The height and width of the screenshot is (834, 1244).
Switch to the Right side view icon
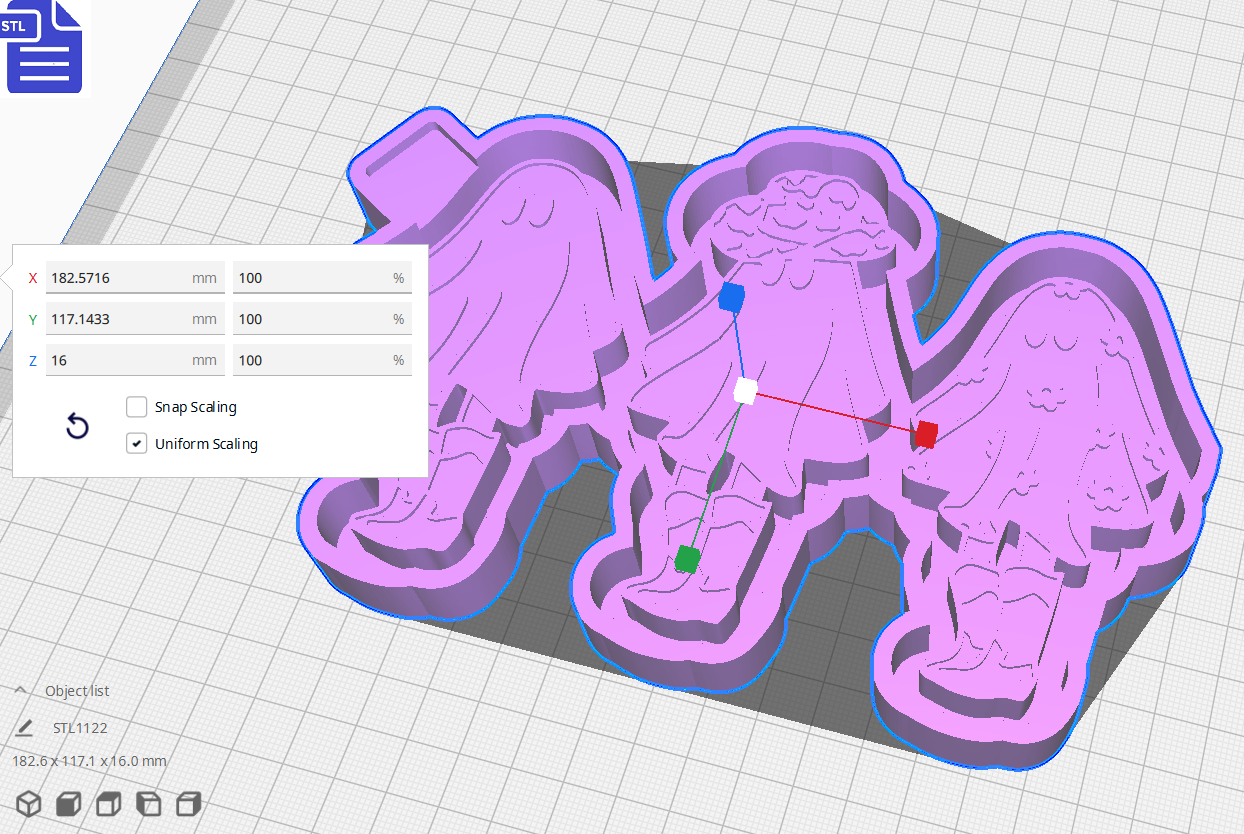coord(188,803)
